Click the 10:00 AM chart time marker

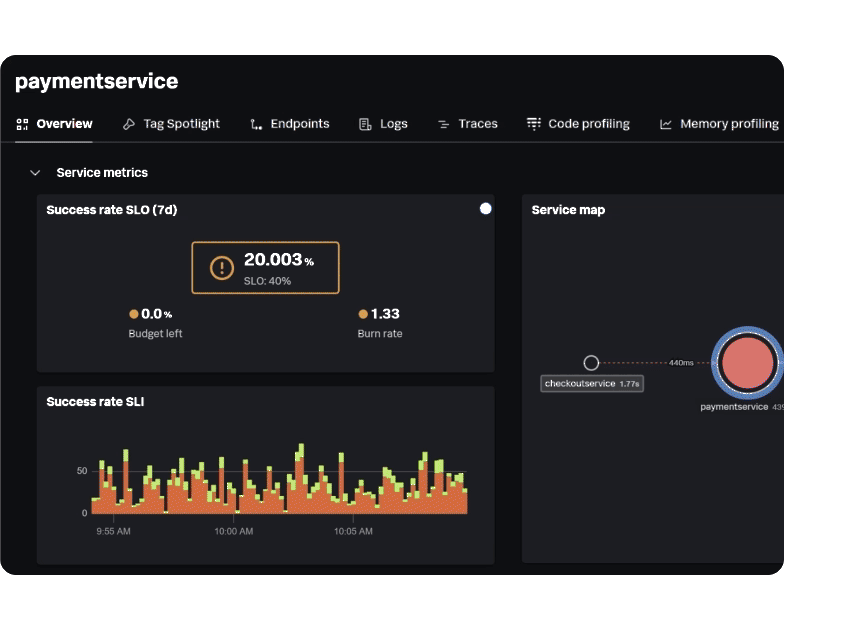pos(233,531)
